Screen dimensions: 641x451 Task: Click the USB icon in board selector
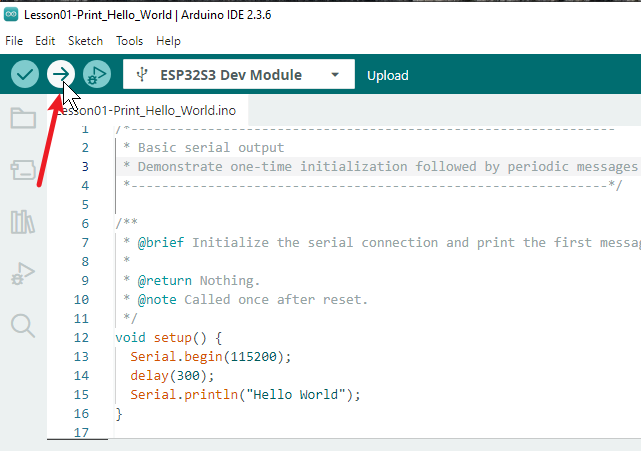pos(142,74)
